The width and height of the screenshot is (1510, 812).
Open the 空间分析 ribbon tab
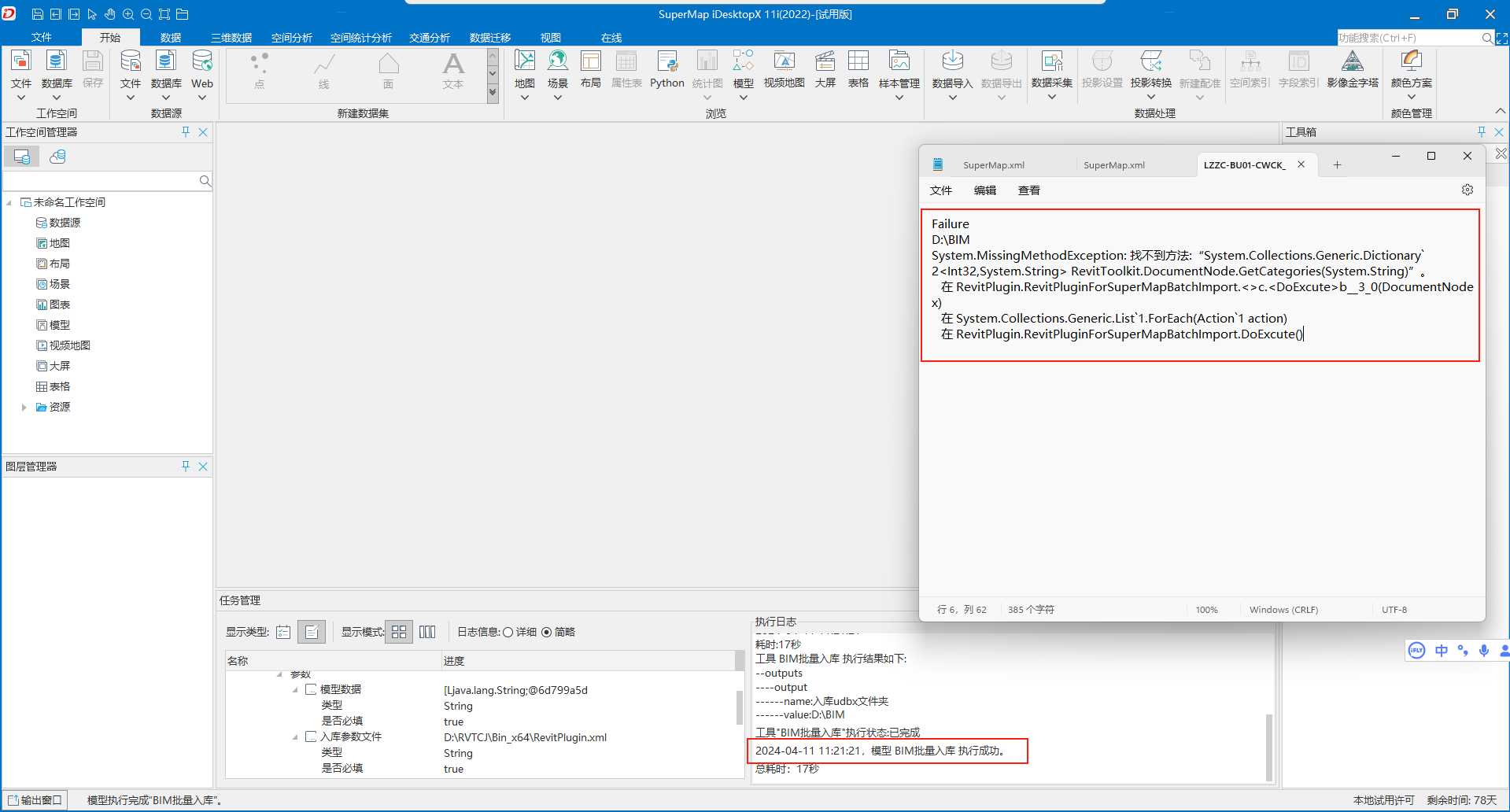292,38
